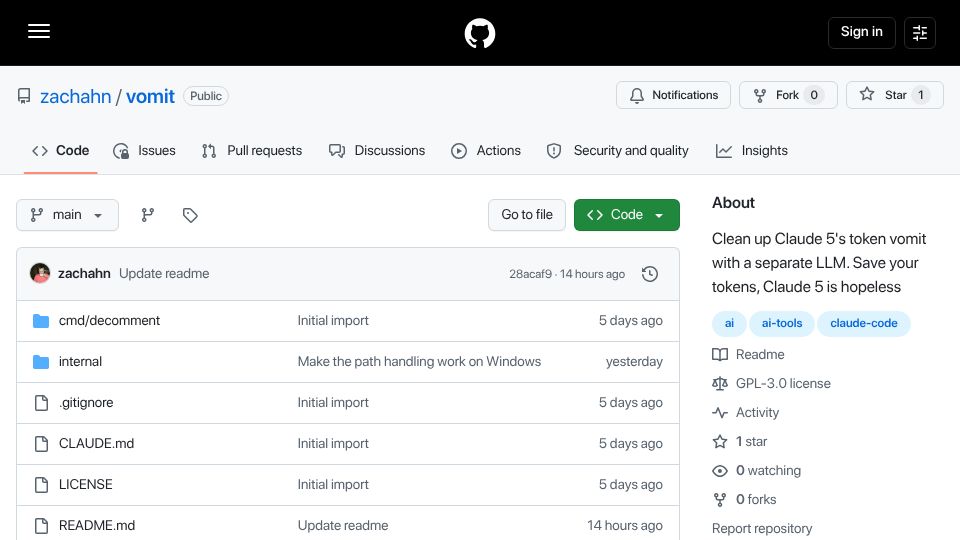Fork the repository
The image size is (960, 540).
click(x=788, y=95)
